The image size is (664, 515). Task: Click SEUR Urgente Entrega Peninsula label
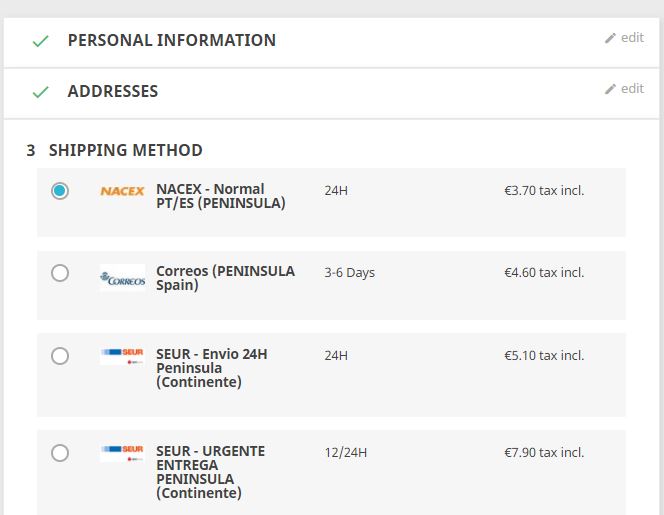[210, 472]
